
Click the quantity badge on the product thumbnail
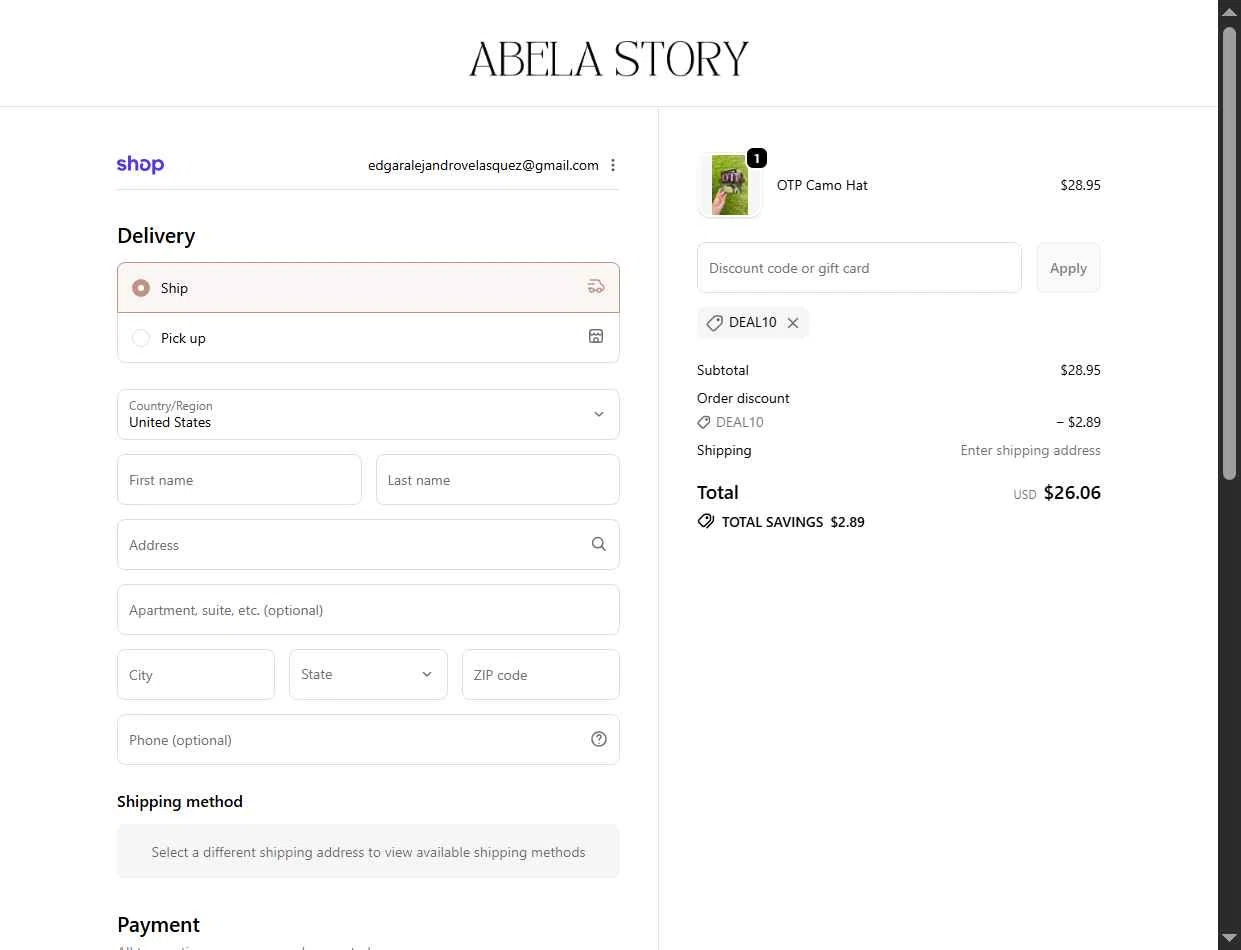[757, 158]
